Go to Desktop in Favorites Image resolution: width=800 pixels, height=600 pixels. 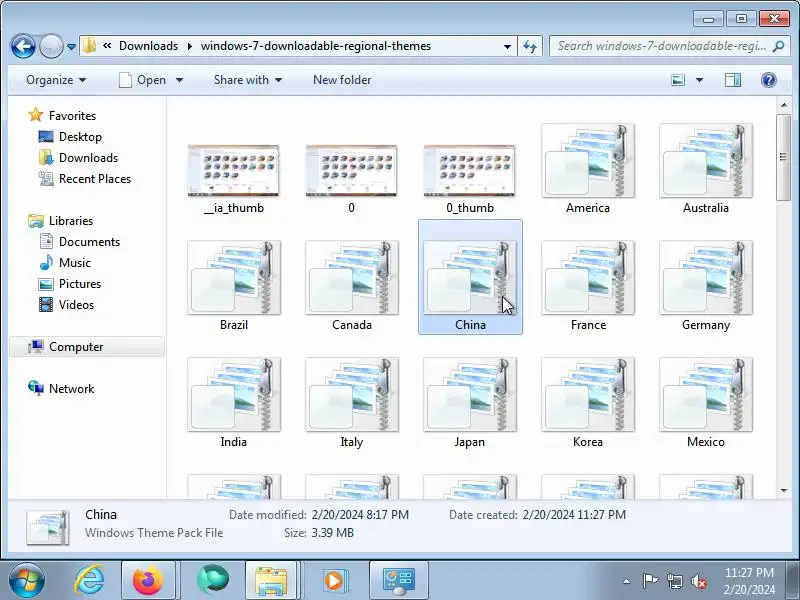click(70, 137)
